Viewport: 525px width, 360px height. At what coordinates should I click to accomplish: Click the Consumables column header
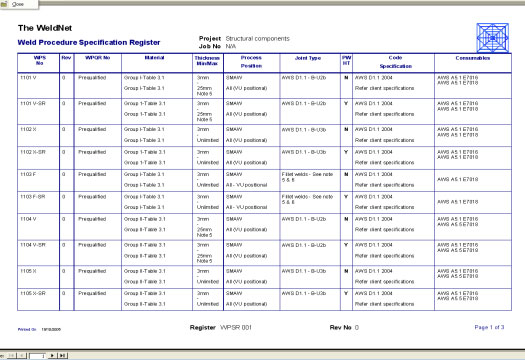[473, 58]
